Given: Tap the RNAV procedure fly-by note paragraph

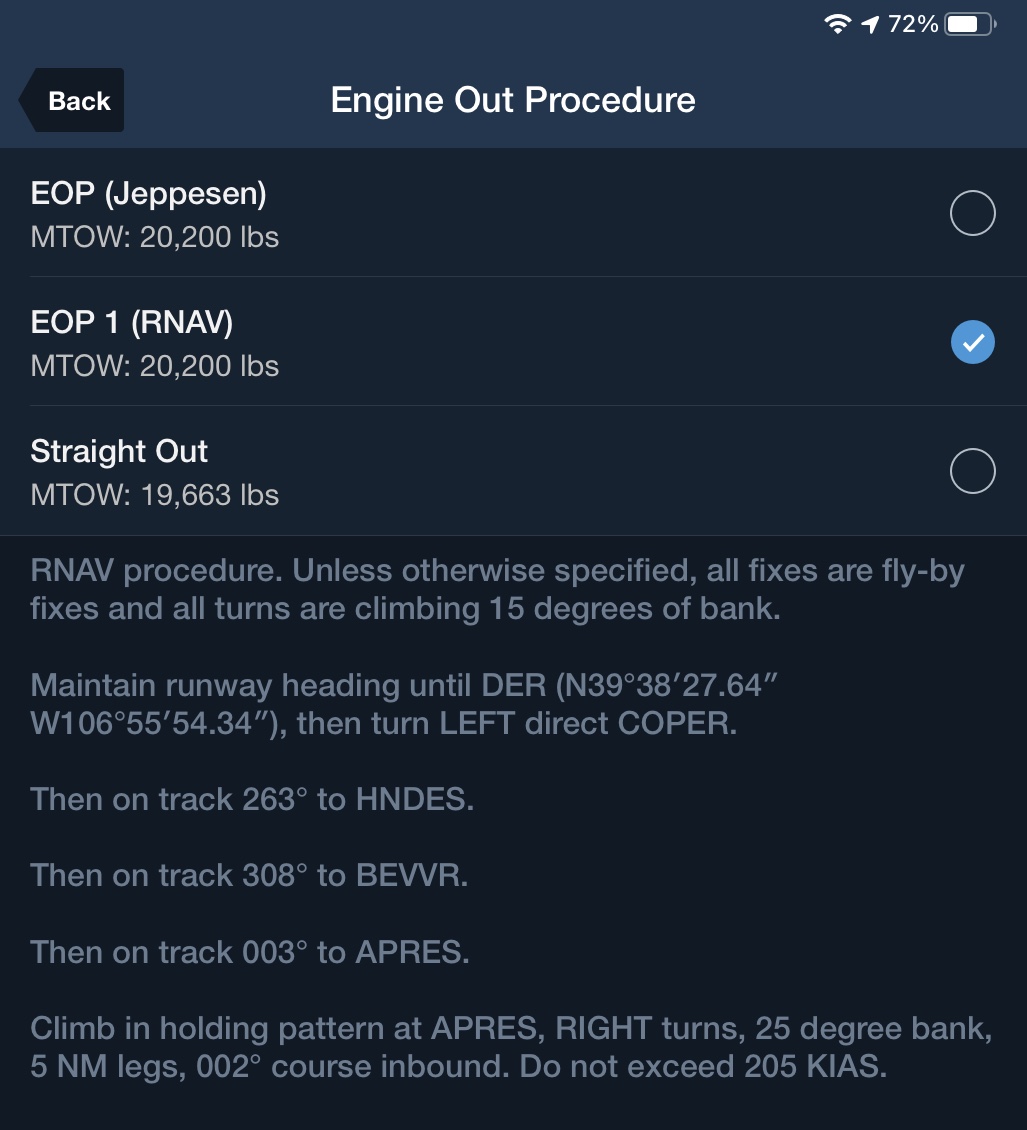Looking at the screenshot, I should 497,590.
